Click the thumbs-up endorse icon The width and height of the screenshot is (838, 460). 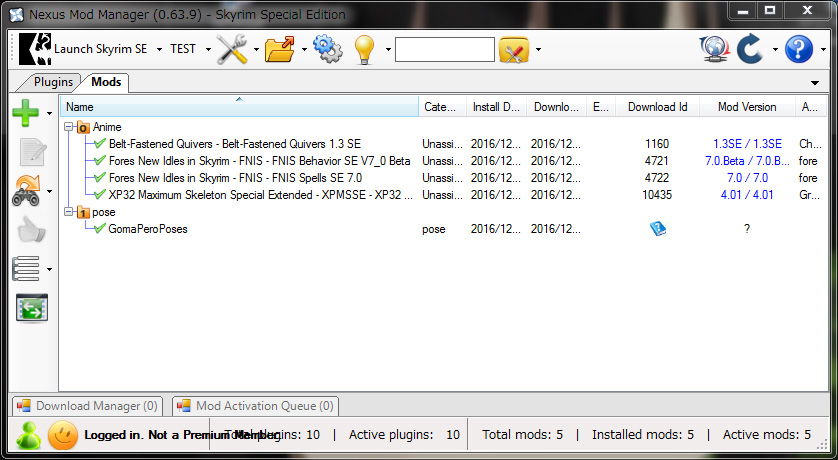click(31, 230)
